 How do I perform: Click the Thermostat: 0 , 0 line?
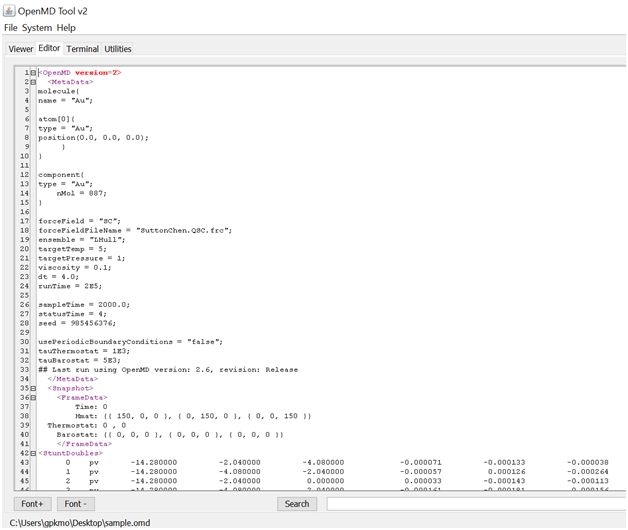click(x=87, y=425)
